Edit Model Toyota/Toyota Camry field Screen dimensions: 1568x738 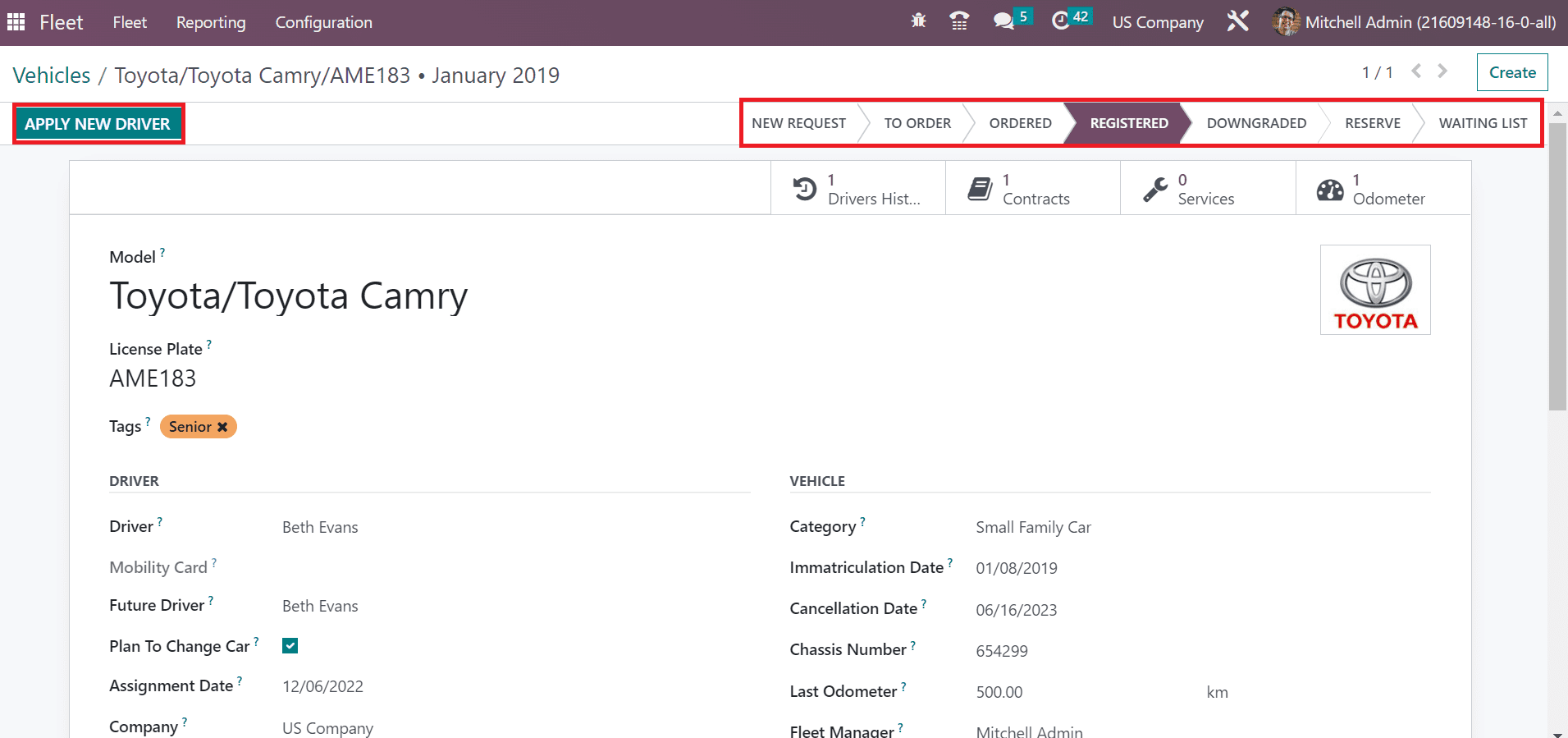[x=289, y=296]
